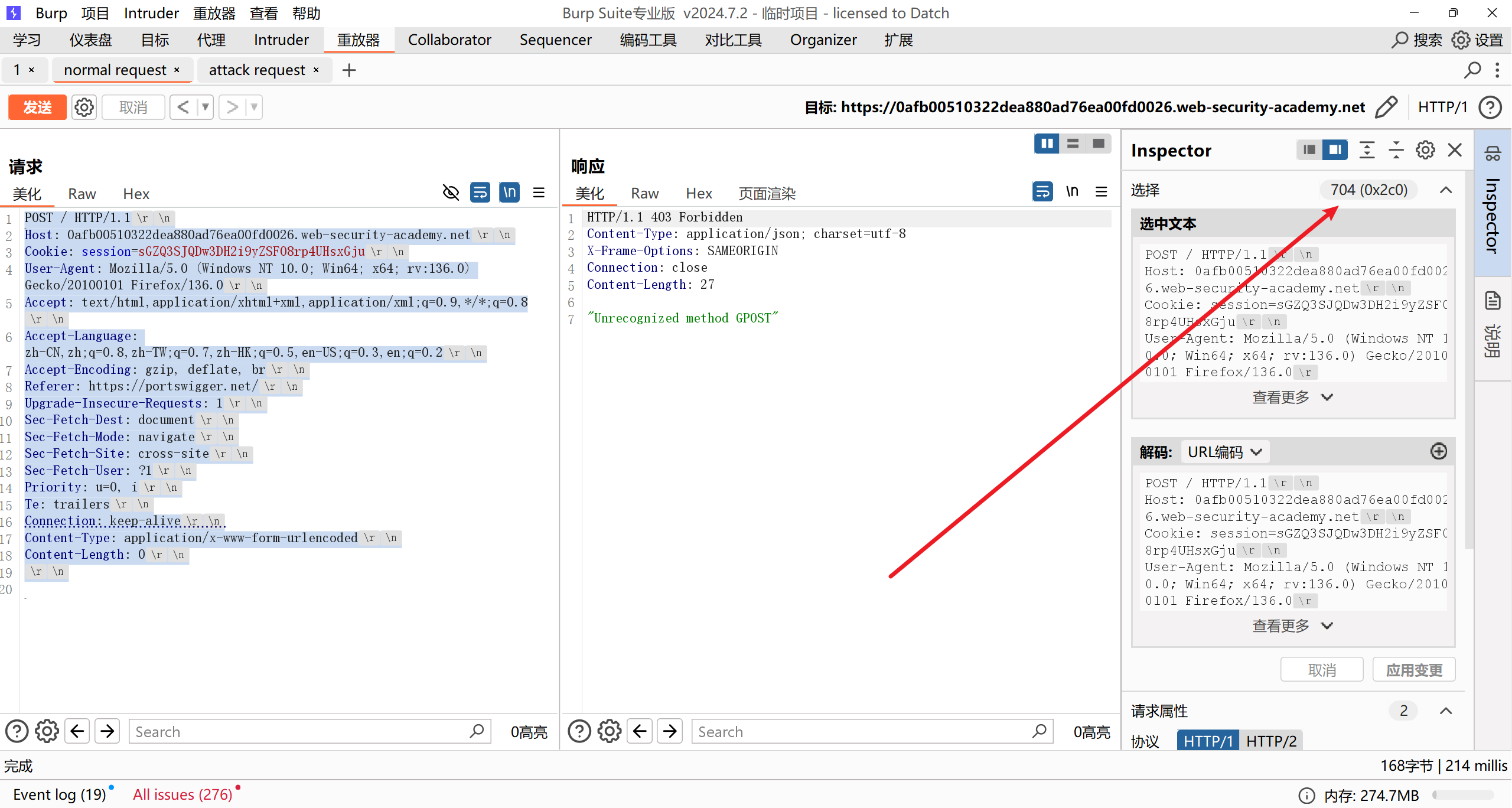
Task: Toggle hidden characters eye icon in request
Action: pos(451,193)
